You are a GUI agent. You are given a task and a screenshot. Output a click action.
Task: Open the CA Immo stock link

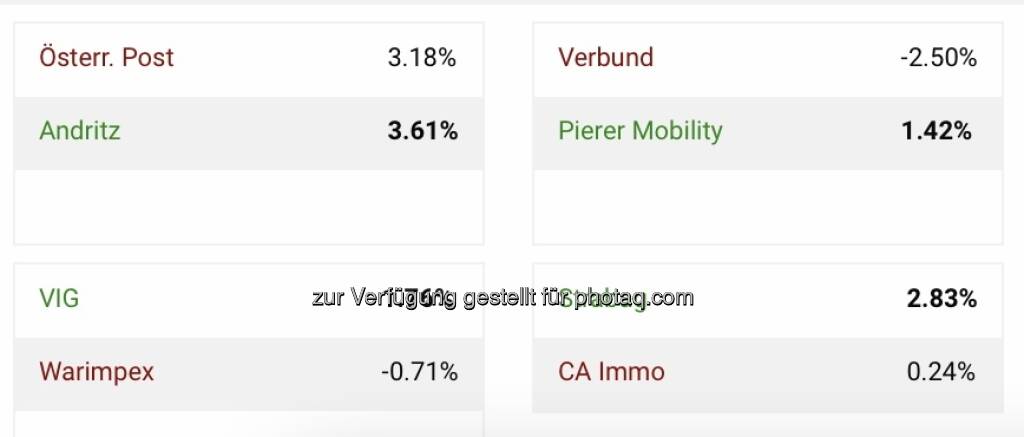[x=611, y=372]
